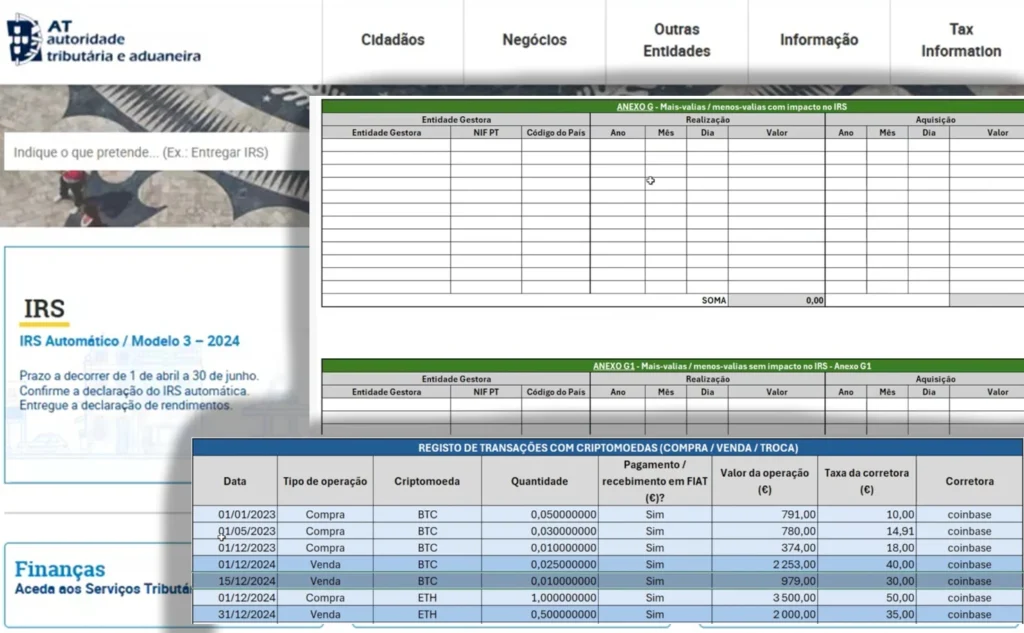Open IRS Automático / Modelo 3 – 2024 link
Image resolution: width=1024 pixels, height=633 pixels.
pyautogui.click(x=129, y=341)
